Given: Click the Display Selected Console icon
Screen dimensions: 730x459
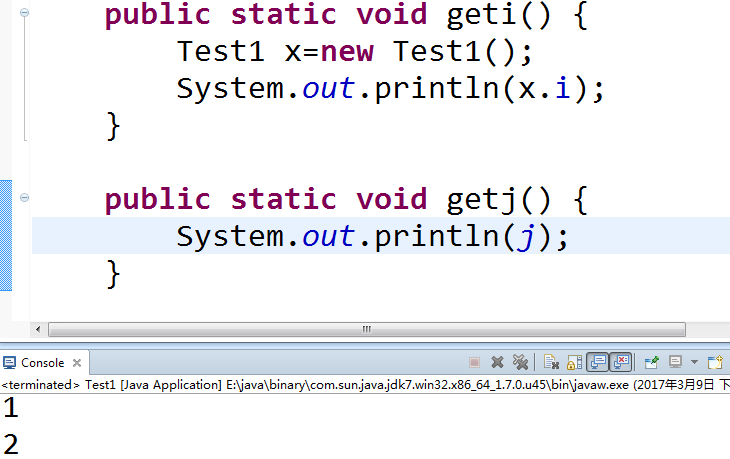Looking at the screenshot, I should (x=675, y=362).
